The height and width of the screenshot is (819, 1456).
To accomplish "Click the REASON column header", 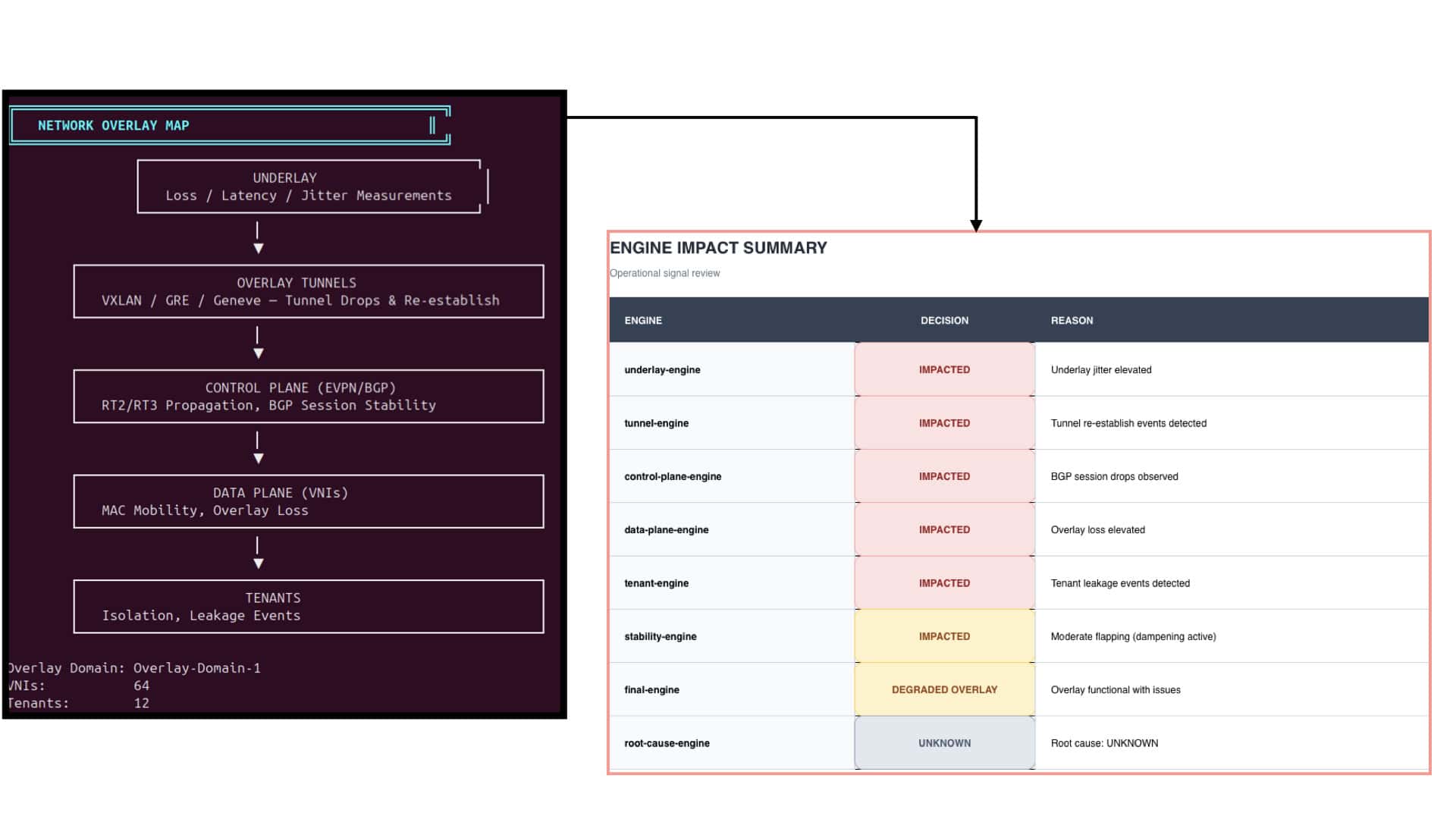I will tap(1072, 321).
